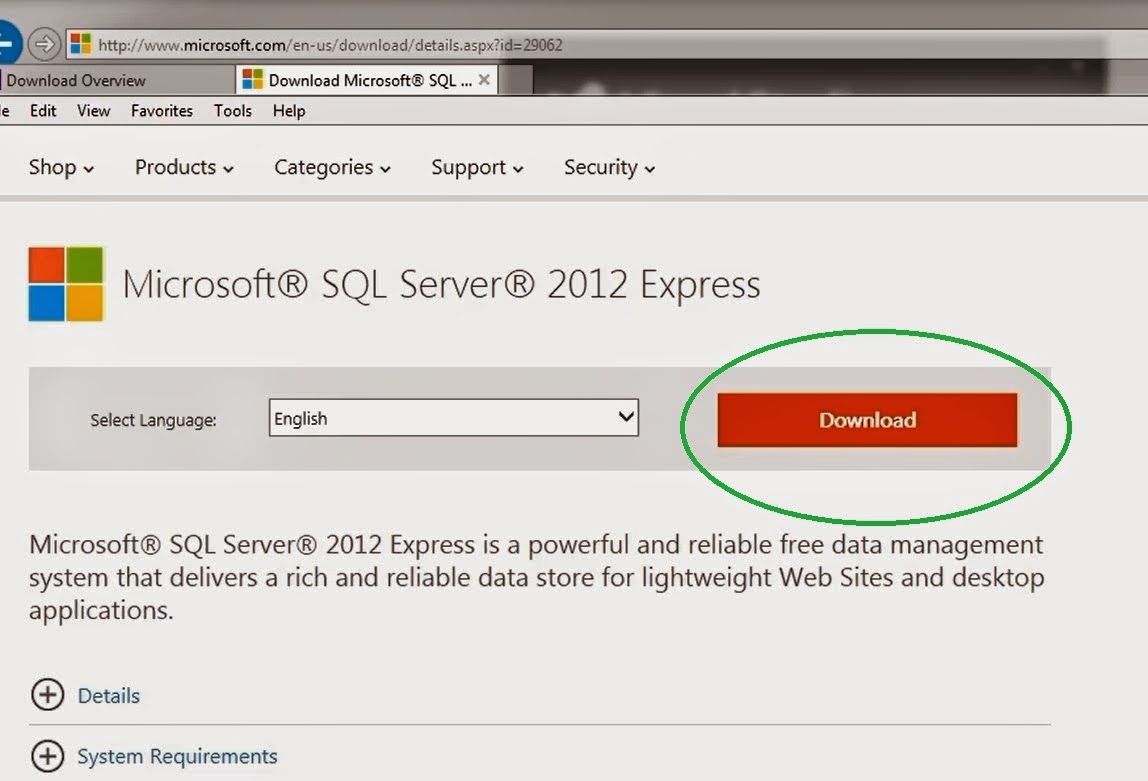Image resolution: width=1148 pixels, height=781 pixels.
Task: Click the browser forward arrow button
Action: [44, 44]
